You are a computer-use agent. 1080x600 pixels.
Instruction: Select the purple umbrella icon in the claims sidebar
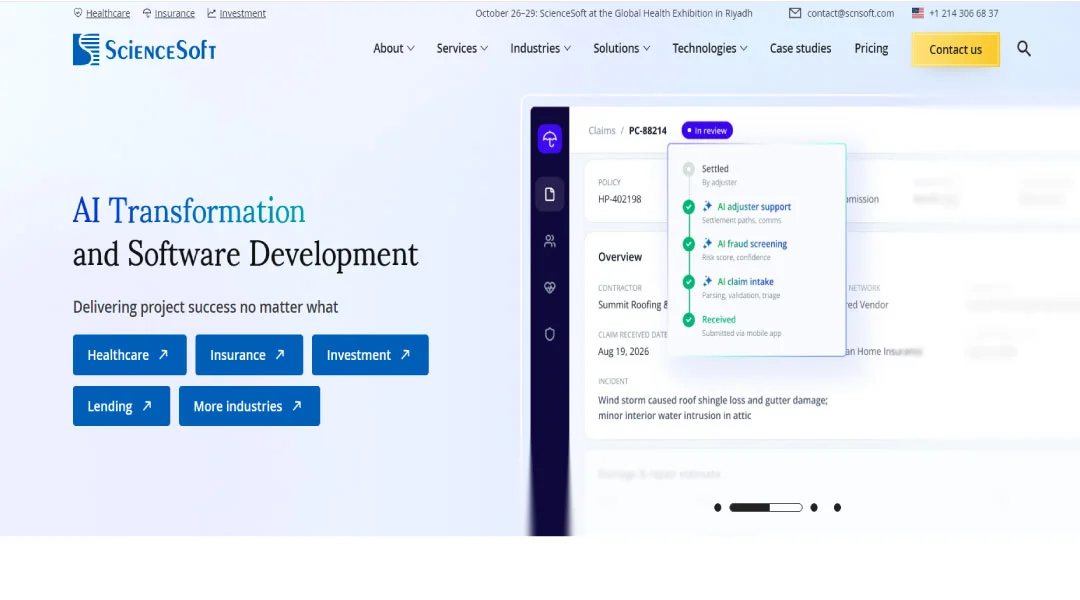click(550, 139)
